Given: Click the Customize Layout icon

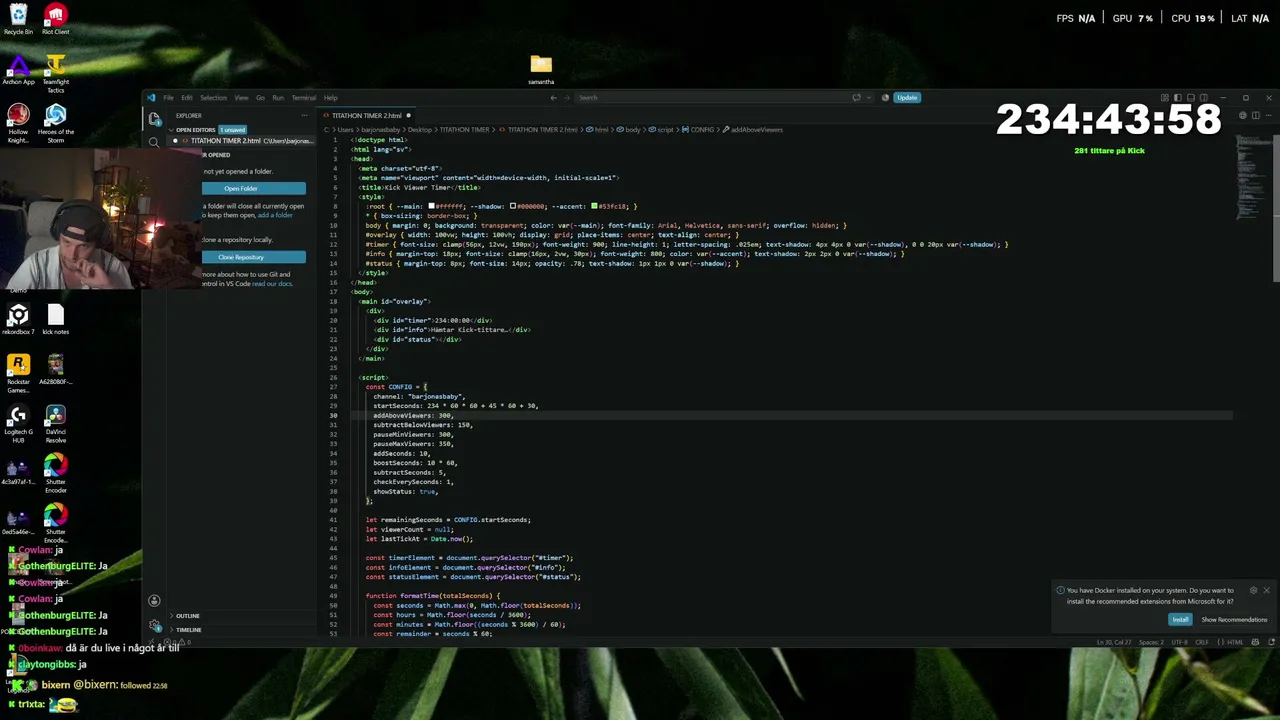Looking at the screenshot, I should (x=1164, y=98).
